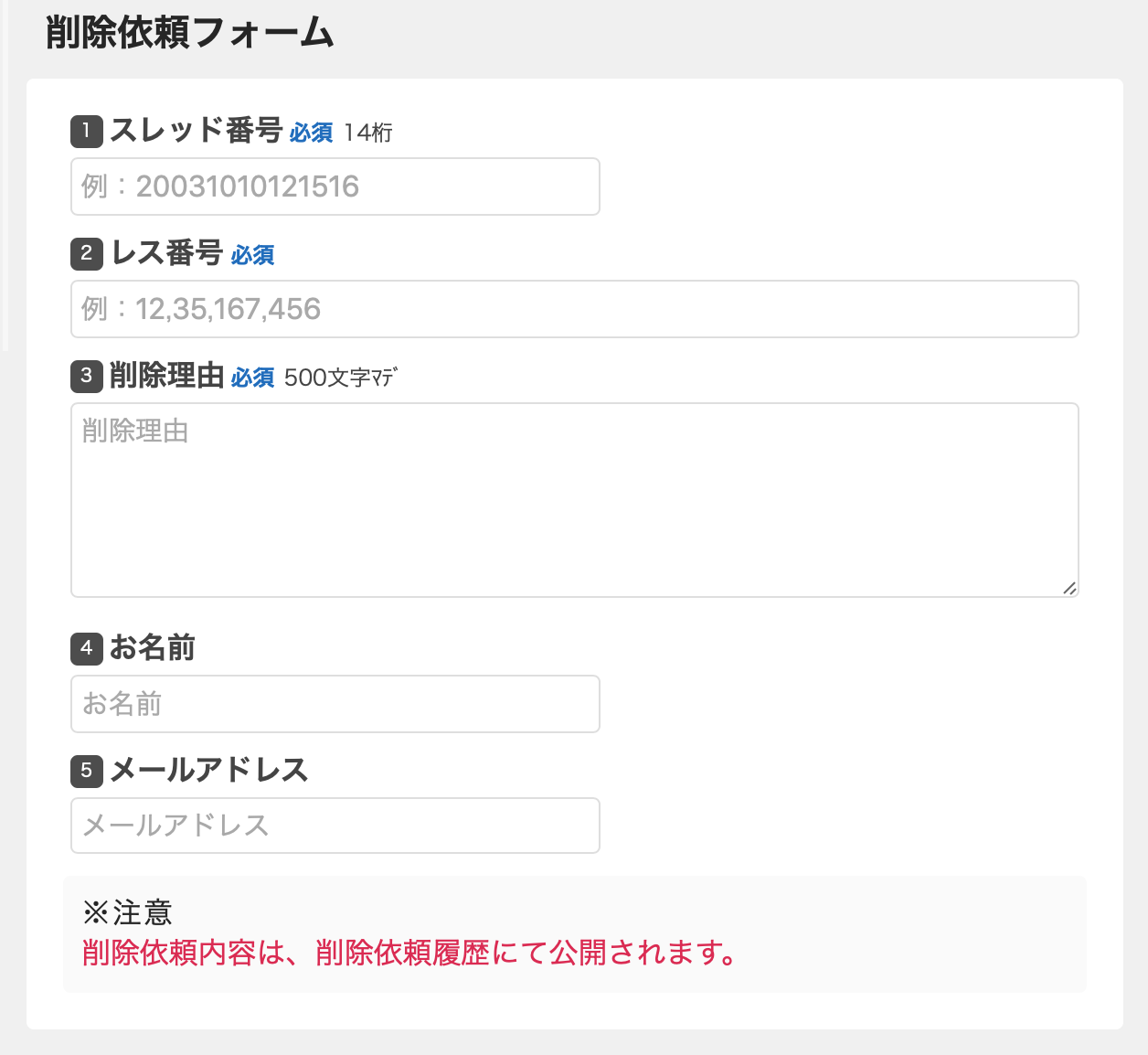The image size is (1148, 1055).
Task: Click the 必須 tag beside スレッド番号
Action: coord(312,133)
